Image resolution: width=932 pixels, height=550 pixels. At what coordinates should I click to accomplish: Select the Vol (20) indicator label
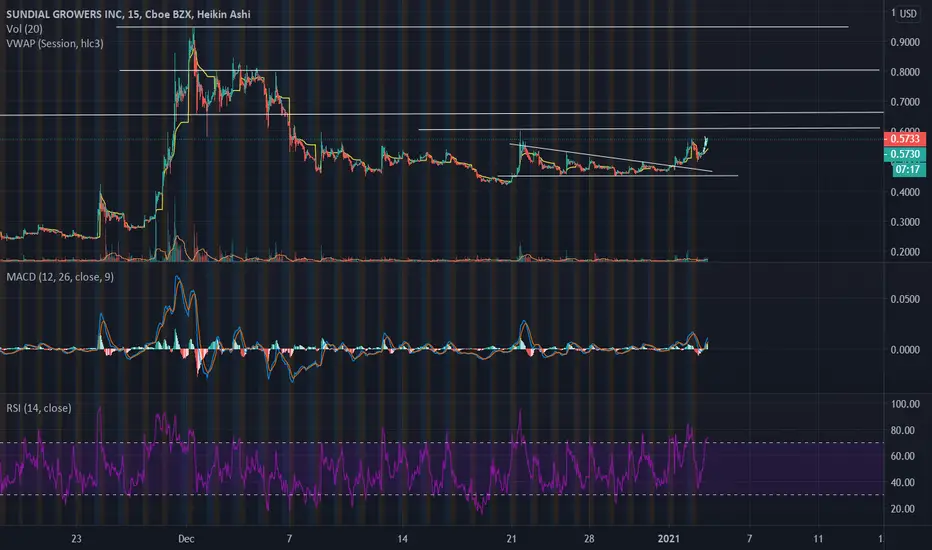pos(24,29)
